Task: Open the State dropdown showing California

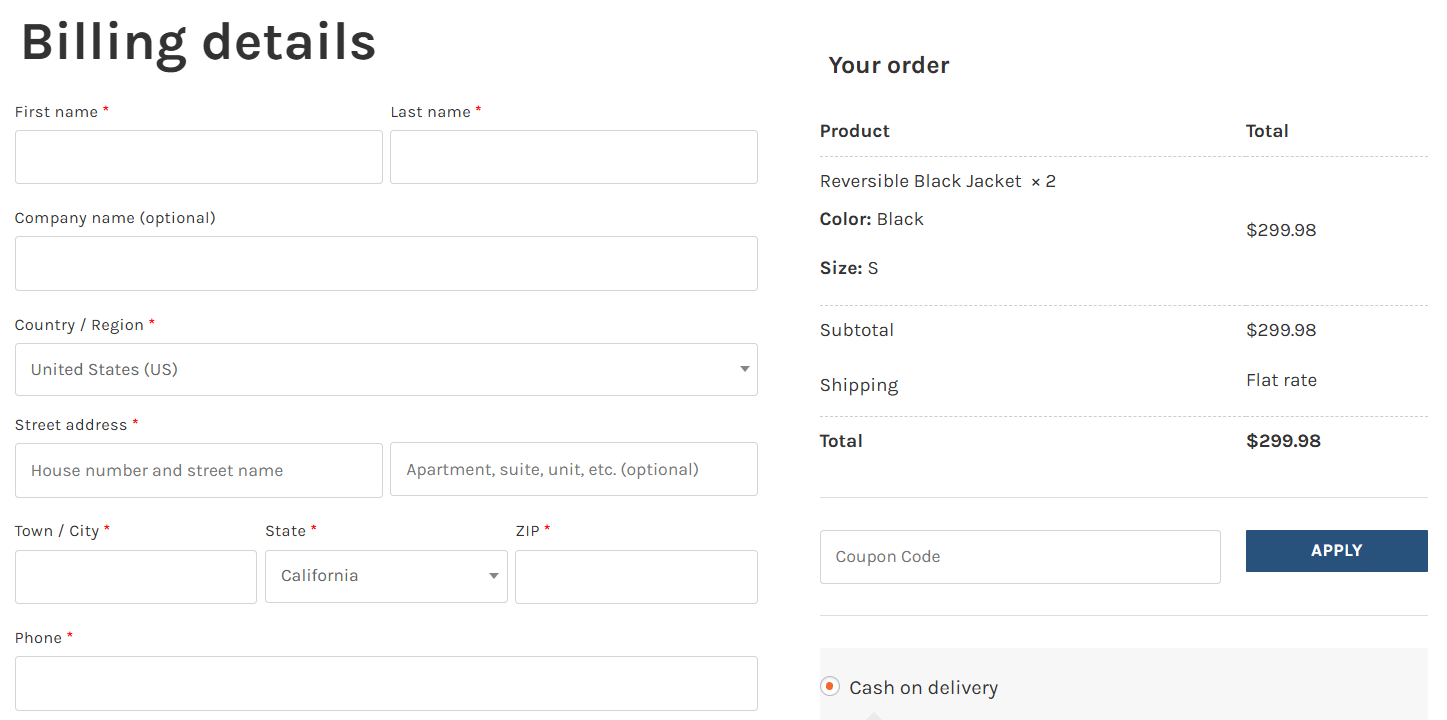Action: [386, 576]
